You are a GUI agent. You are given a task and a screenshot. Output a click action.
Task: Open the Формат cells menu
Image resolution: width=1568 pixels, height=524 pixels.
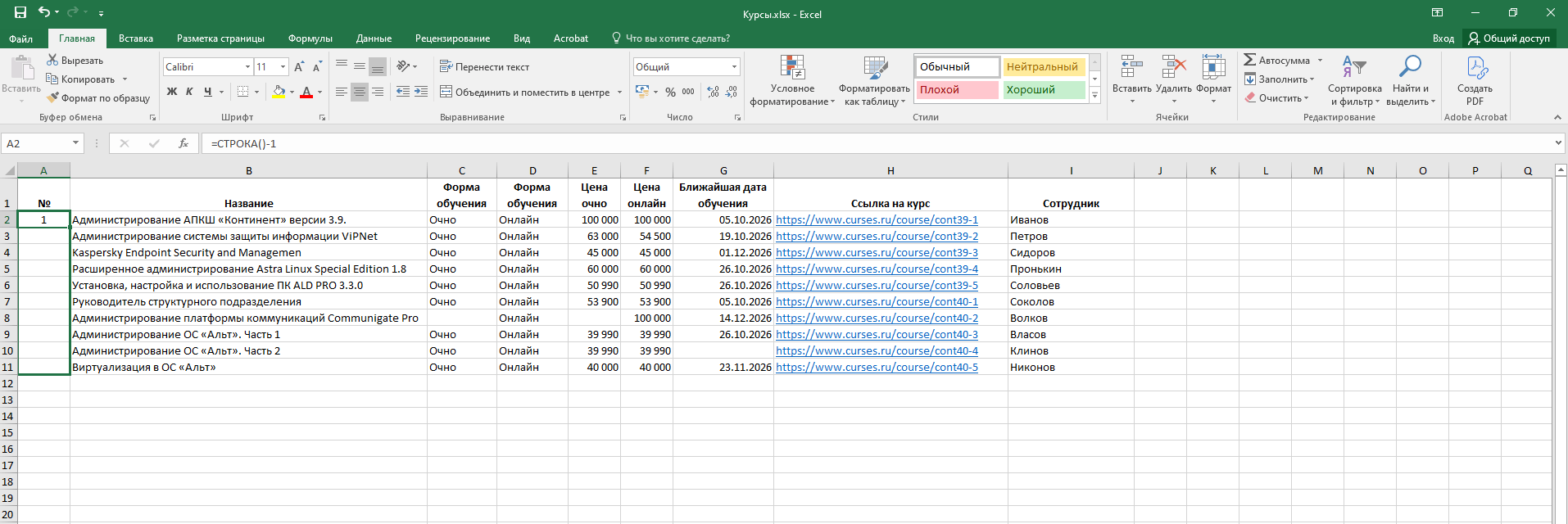point(1213,79)
